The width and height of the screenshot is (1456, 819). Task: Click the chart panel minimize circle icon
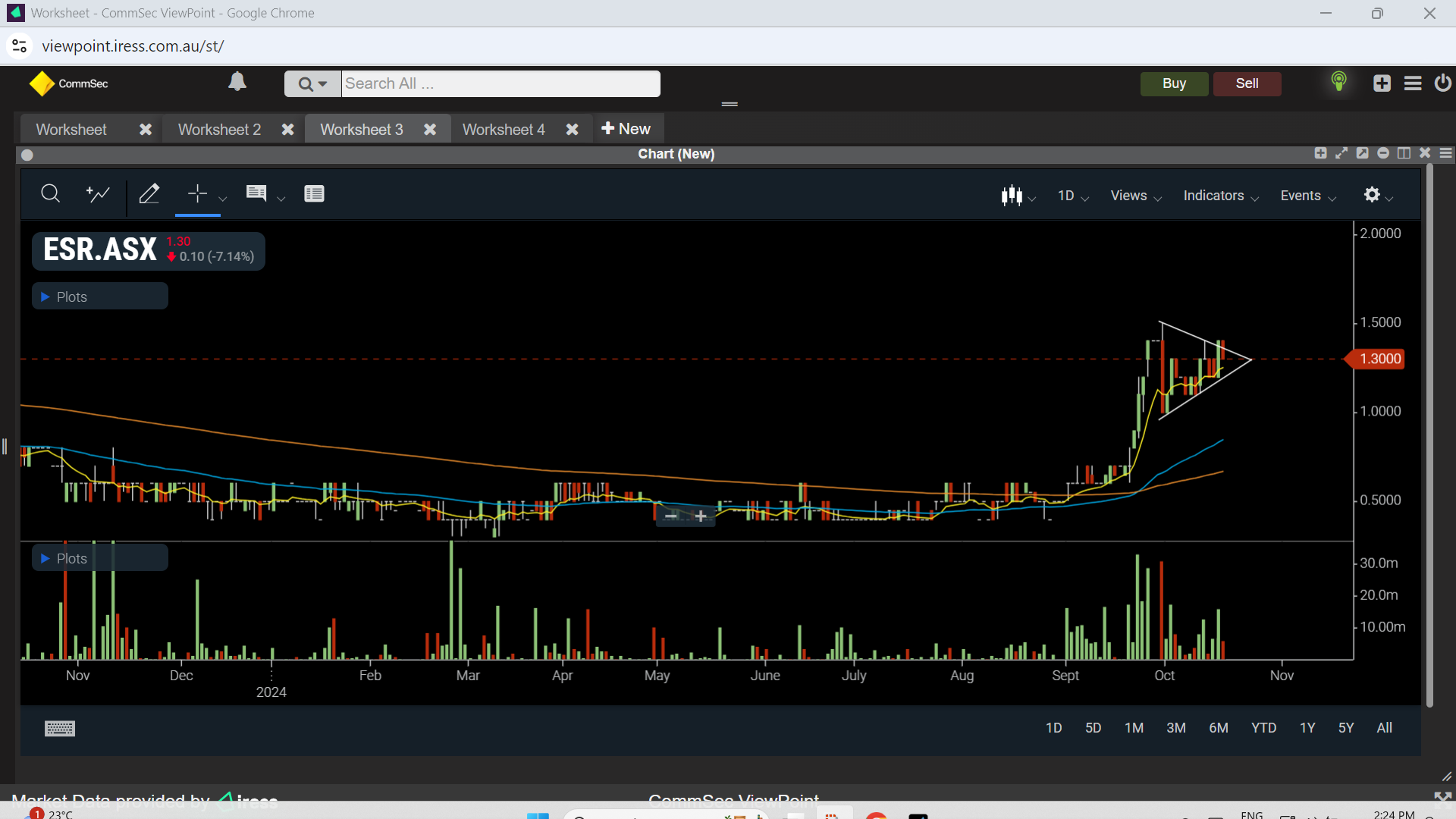click(1383, 153)
